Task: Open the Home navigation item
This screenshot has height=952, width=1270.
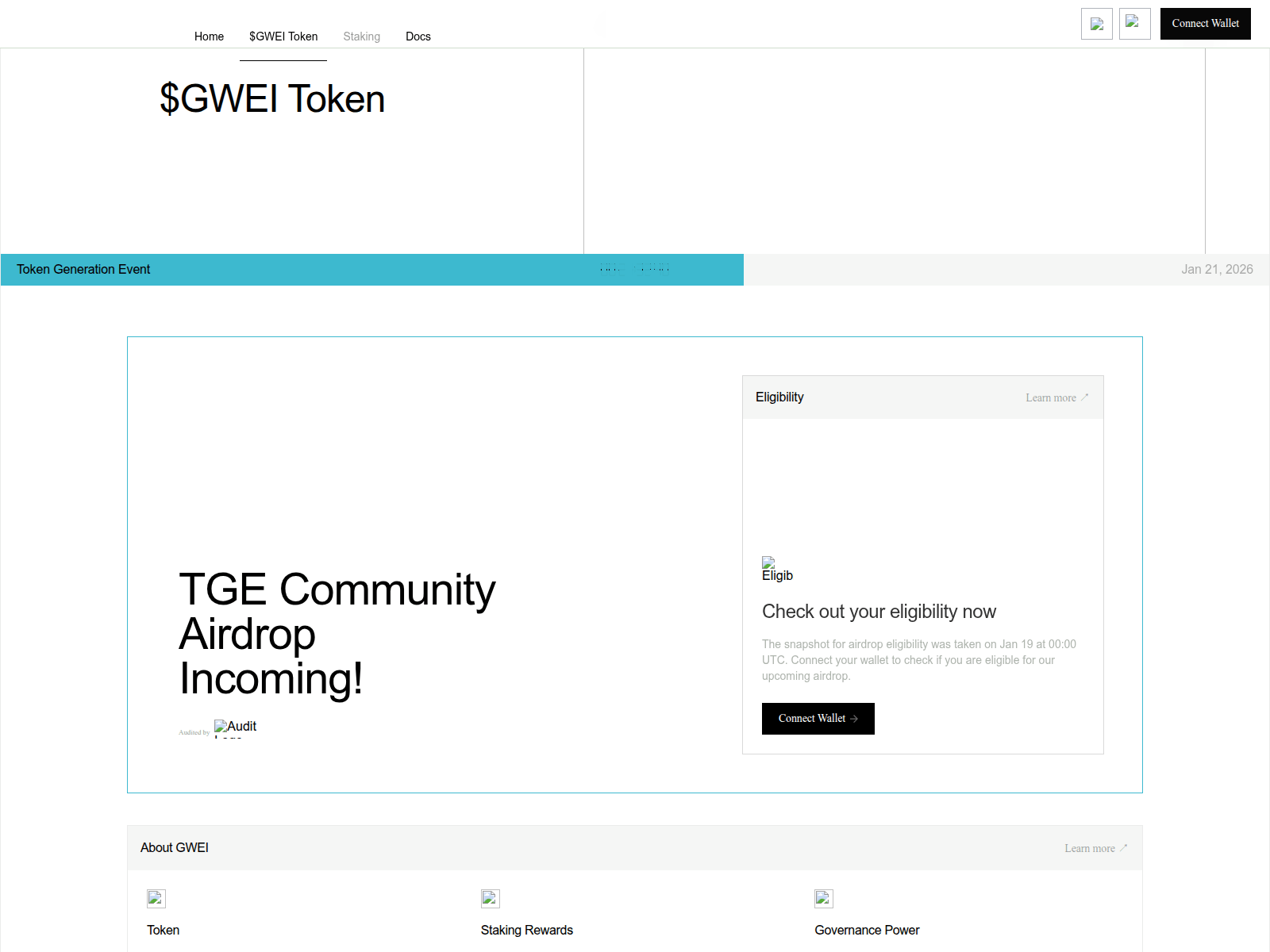Action: pos(209,36)
